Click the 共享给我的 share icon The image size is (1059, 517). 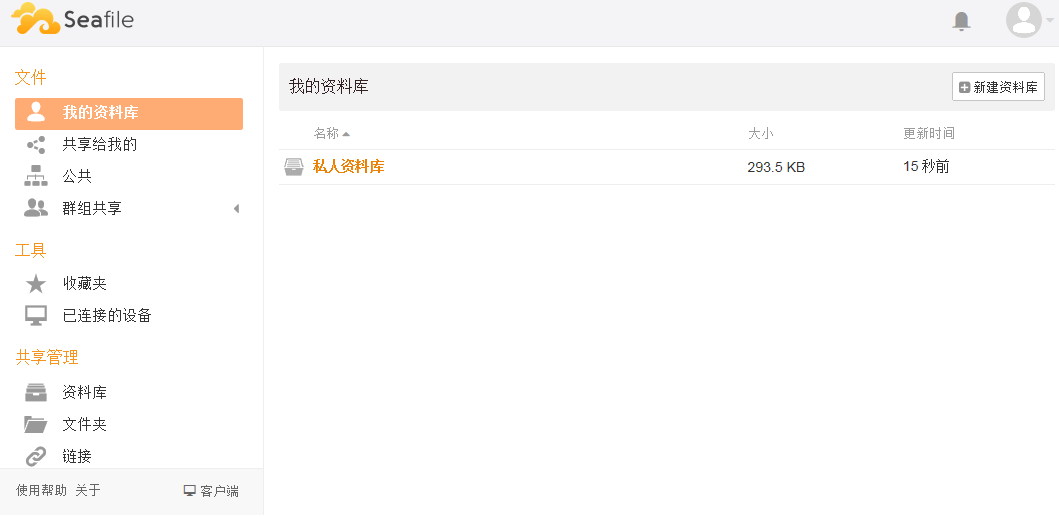(x=36, y=145)
